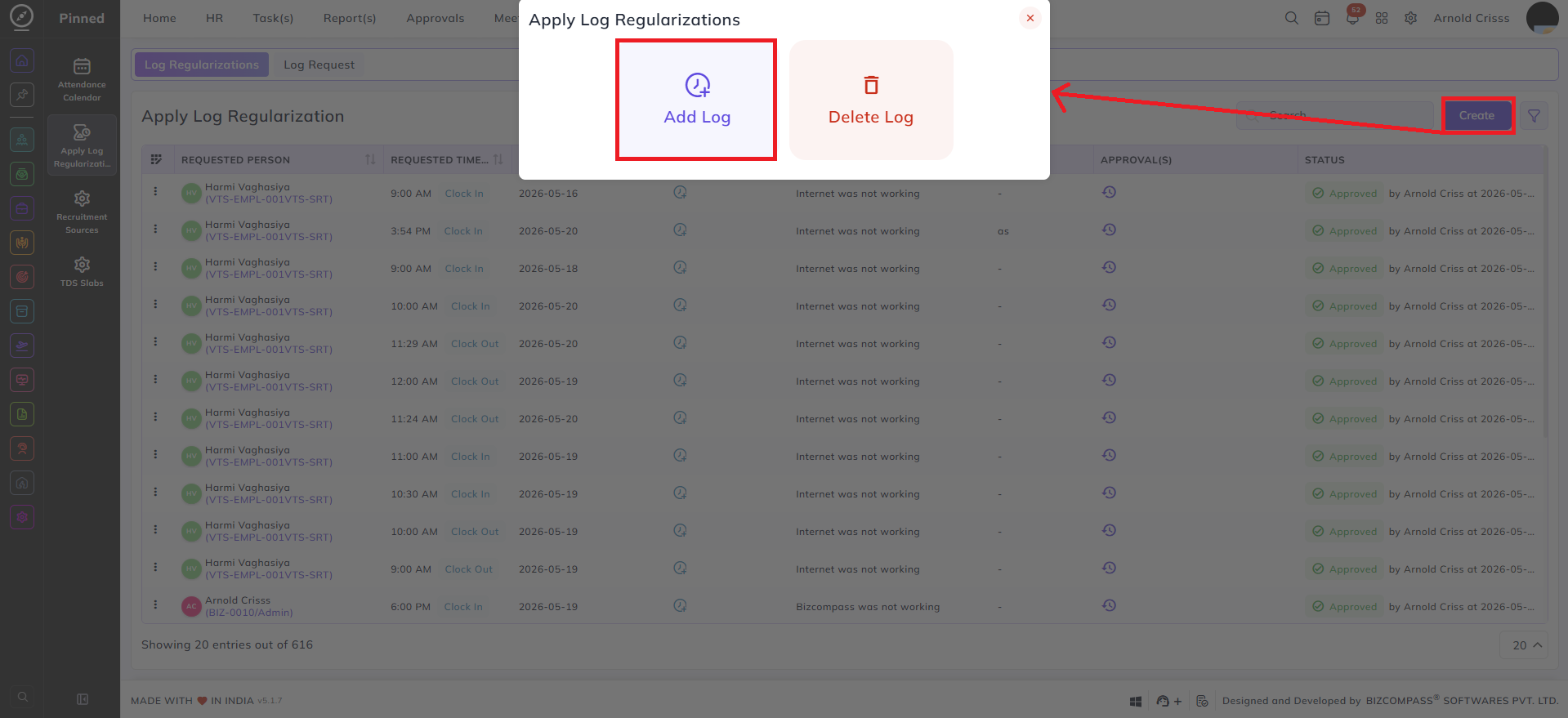The height and width of the screenshot is (718, 1568).
Task: Click date 2026-05-16 cell
Action: click(x=547, y=194)
